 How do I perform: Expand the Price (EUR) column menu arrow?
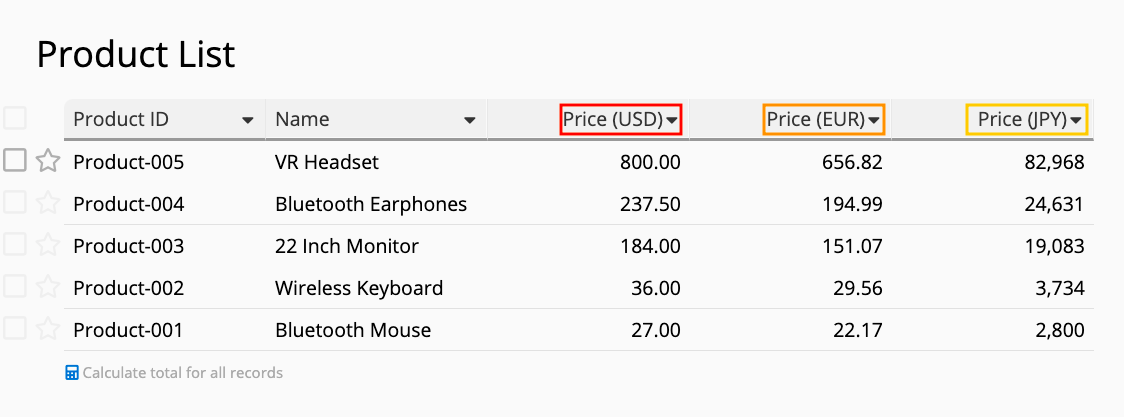tap(874, 120)
